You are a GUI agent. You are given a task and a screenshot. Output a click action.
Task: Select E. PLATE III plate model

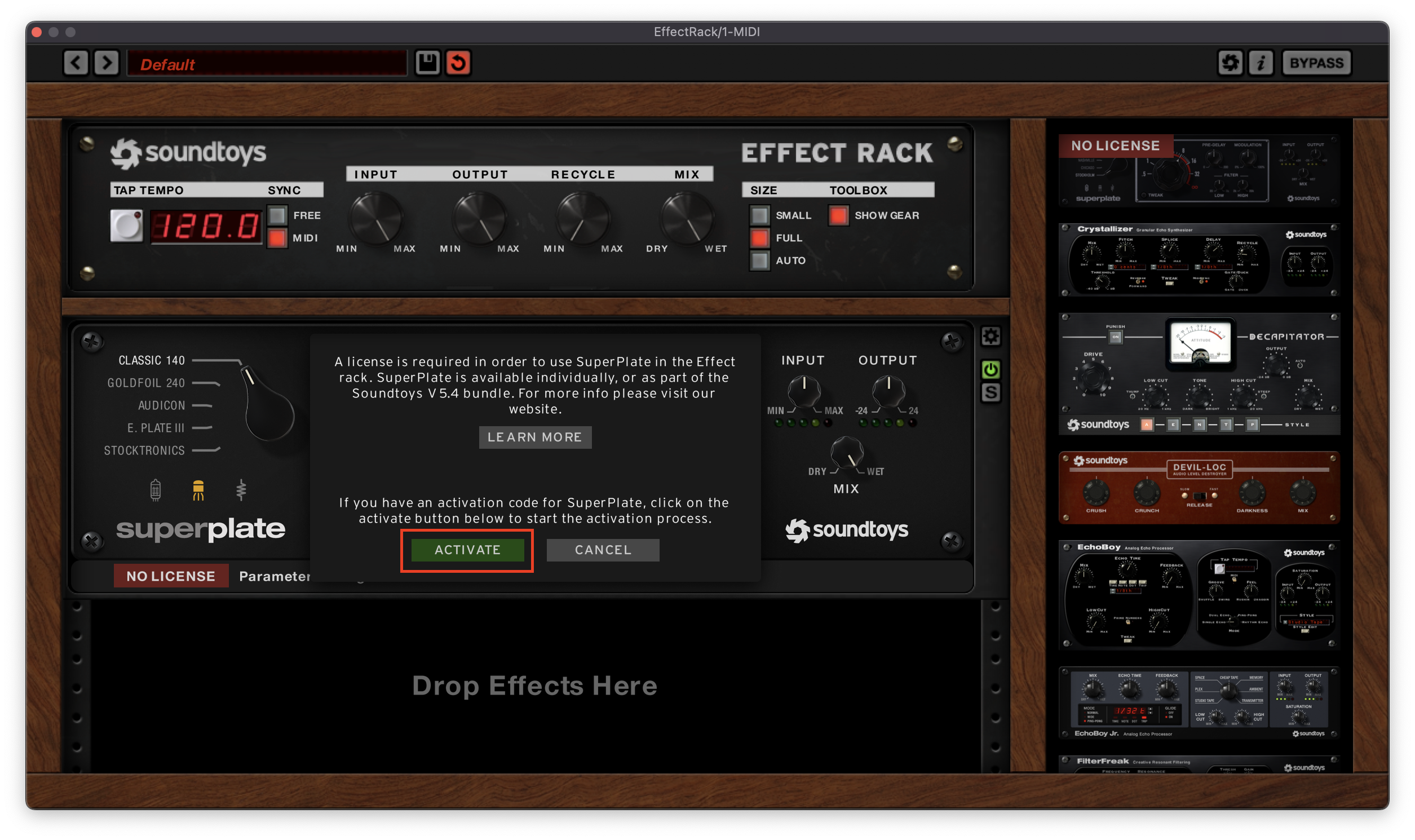click(156, 428)
